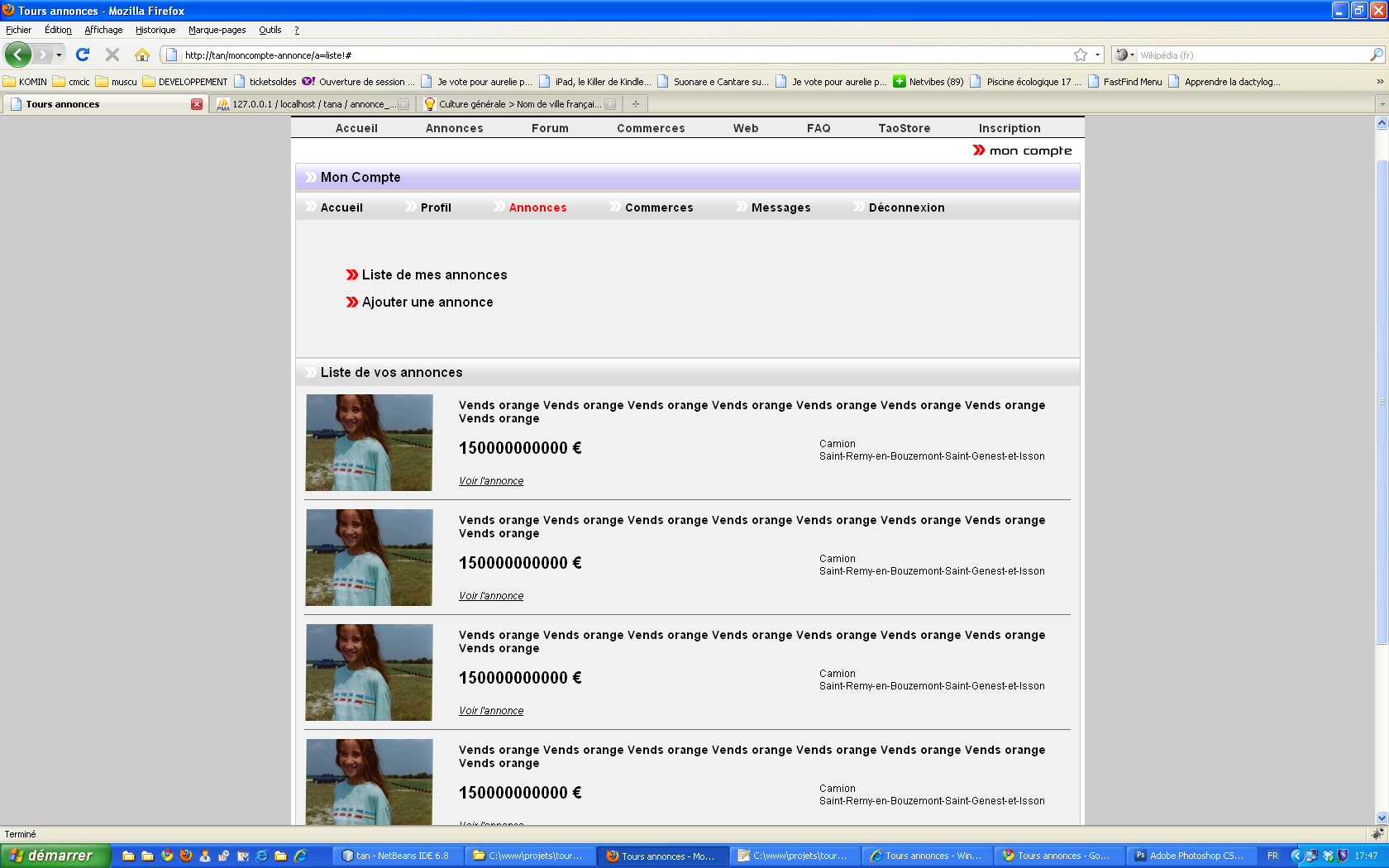Open the Marque-pages menu
1389x868 pixels.
[x=217, y=30]
